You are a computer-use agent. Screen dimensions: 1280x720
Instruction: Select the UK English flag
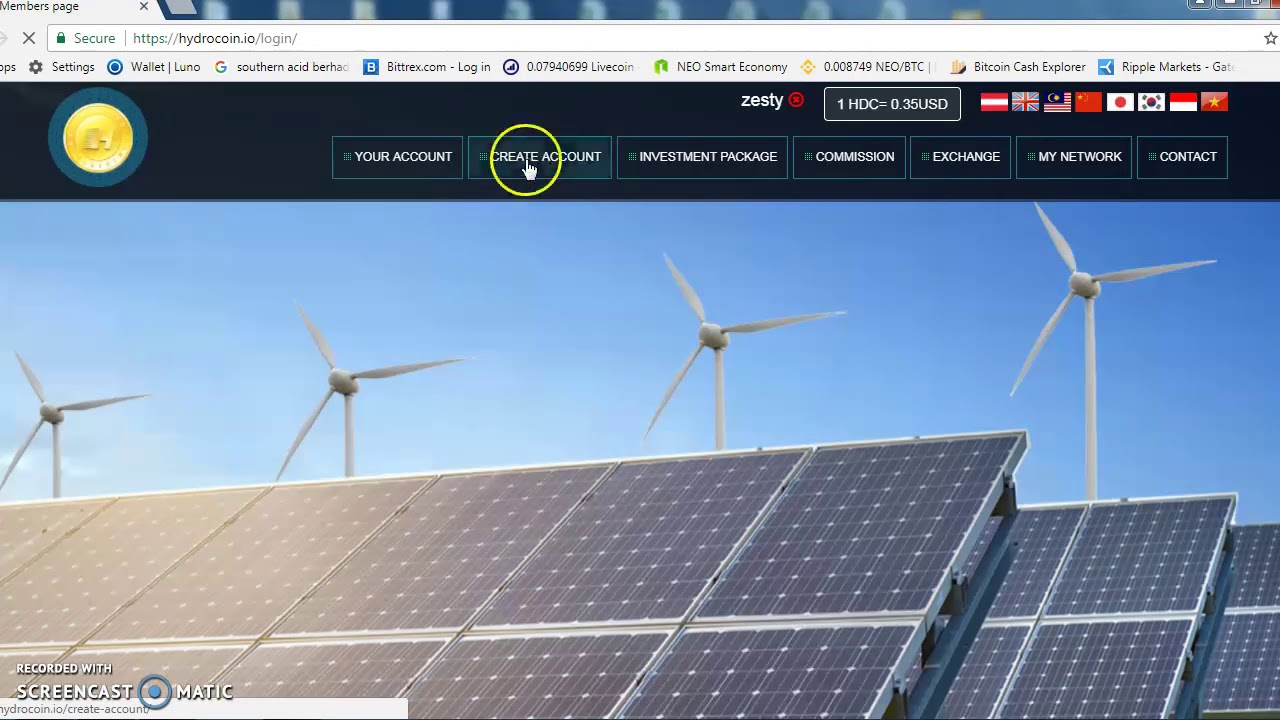pyautogui.click(x=1025, y=102)
